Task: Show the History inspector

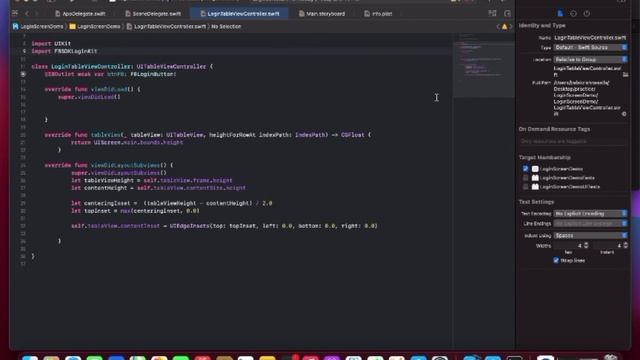Action: [573, 13]
